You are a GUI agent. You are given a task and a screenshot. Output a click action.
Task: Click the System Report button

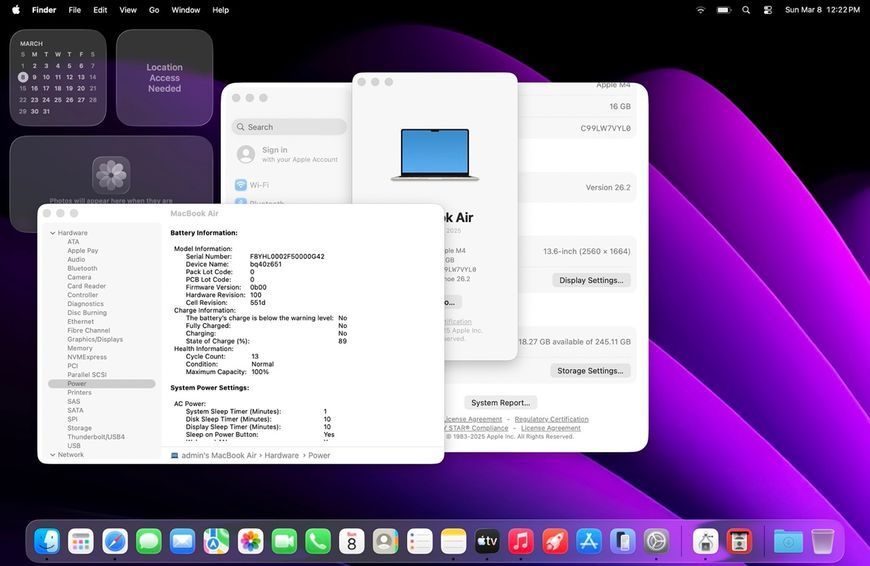tap(500, 403)
